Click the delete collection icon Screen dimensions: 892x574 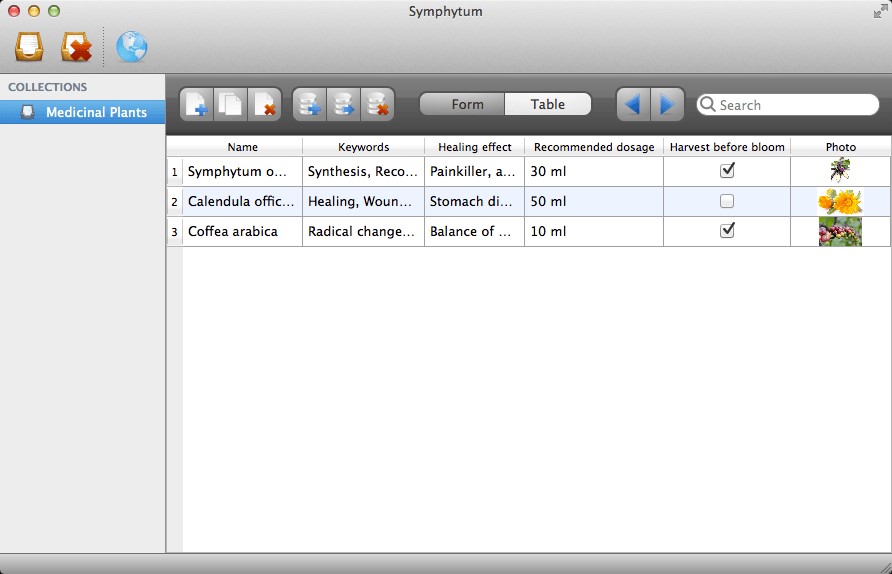[x=76, y=47]
